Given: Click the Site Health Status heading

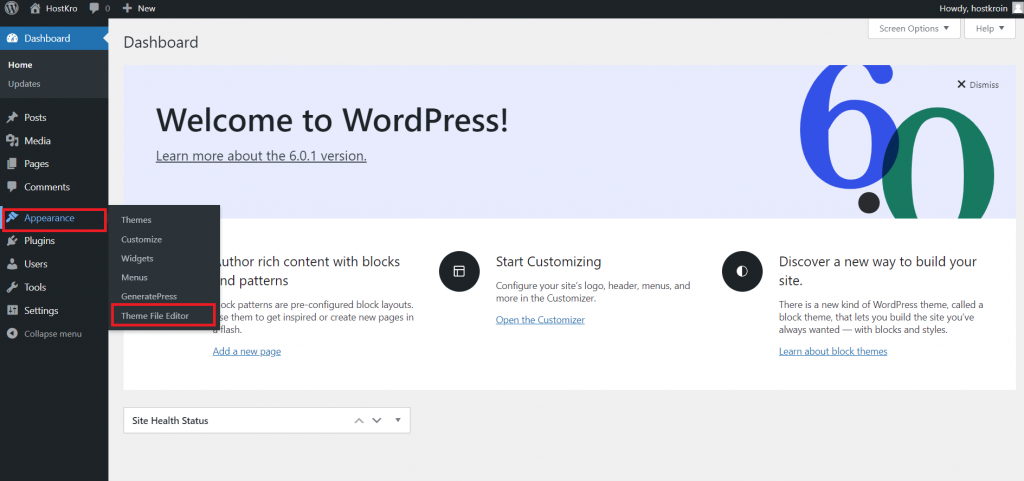Looking at the screenshot, I should 170,421.
